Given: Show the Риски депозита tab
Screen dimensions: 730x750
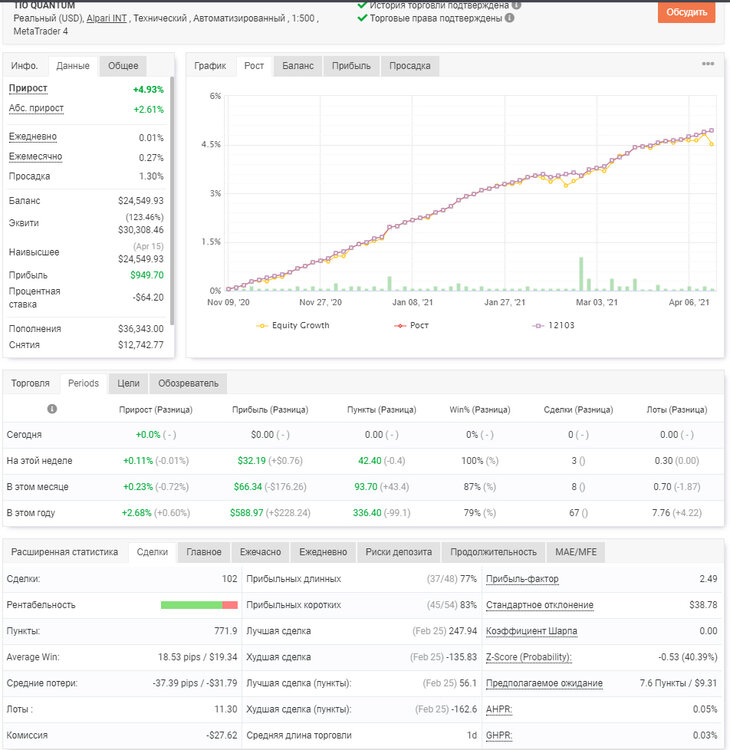Looking at the screenshot, I should (398, 552).
